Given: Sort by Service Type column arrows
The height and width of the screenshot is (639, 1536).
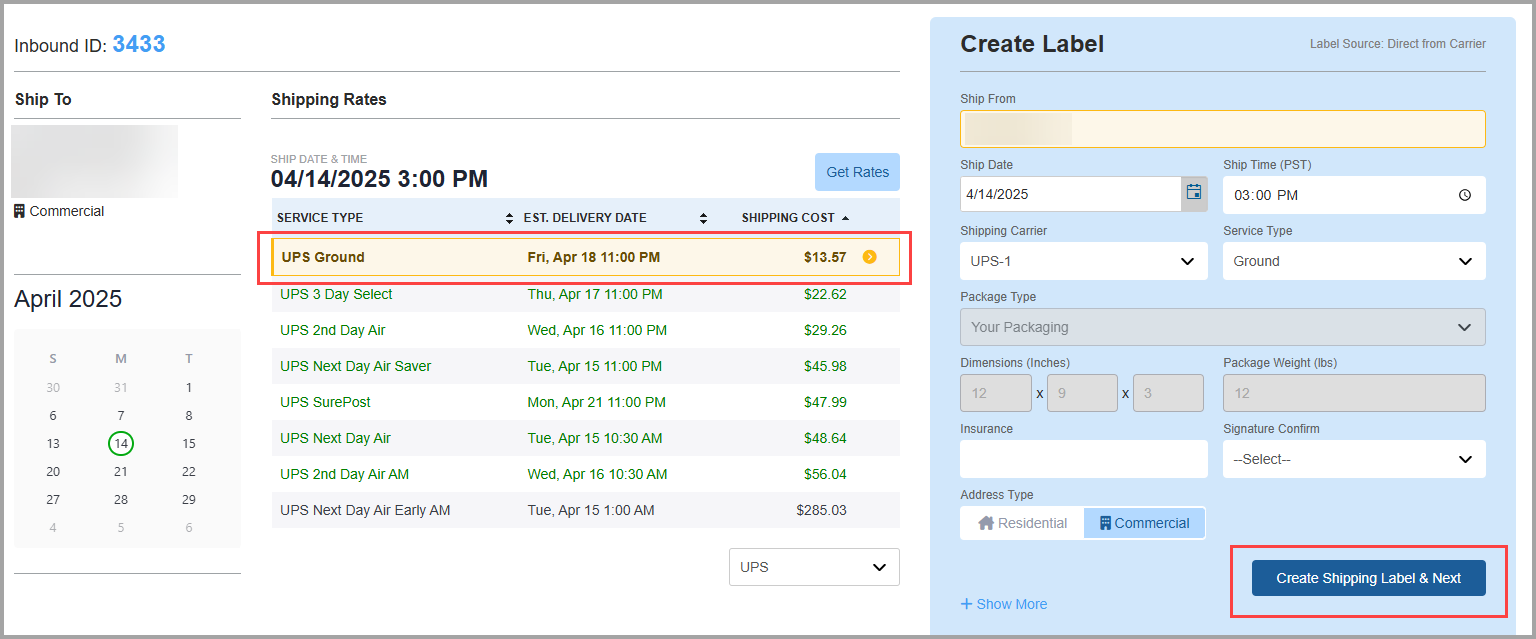Looking at the screenshot, I should (510, 218).
